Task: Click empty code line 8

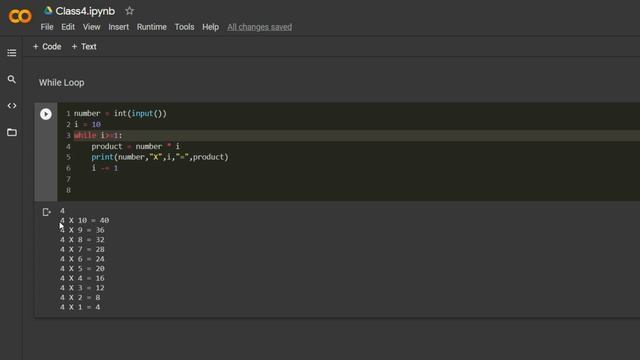Action: pyautogui.click(x=68, y=190)
